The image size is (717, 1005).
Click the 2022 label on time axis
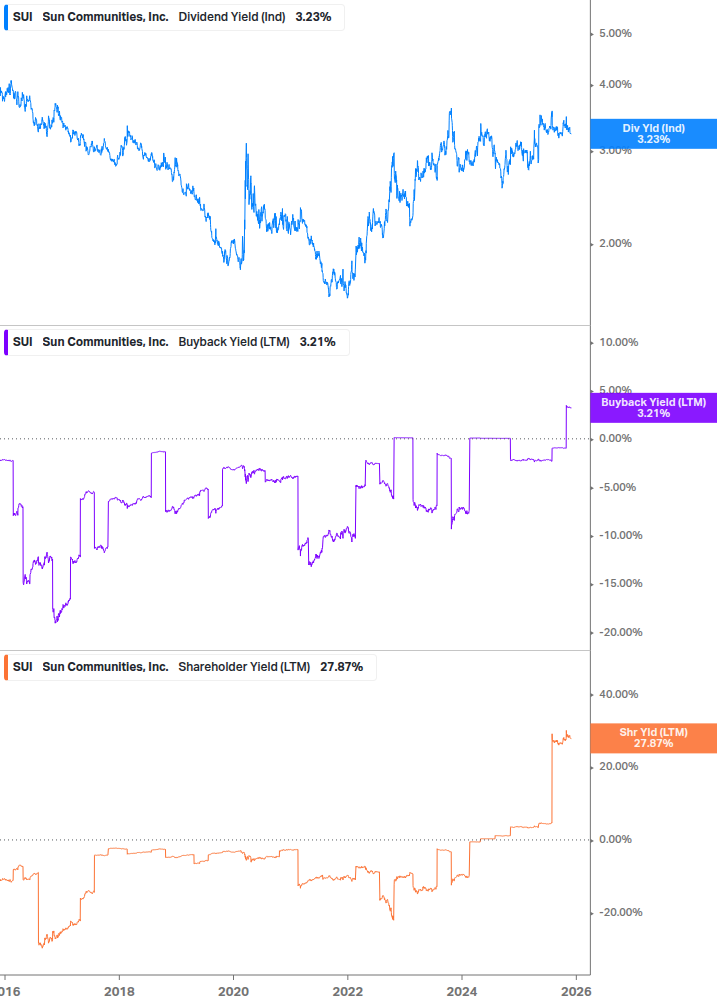coord(348,992)
